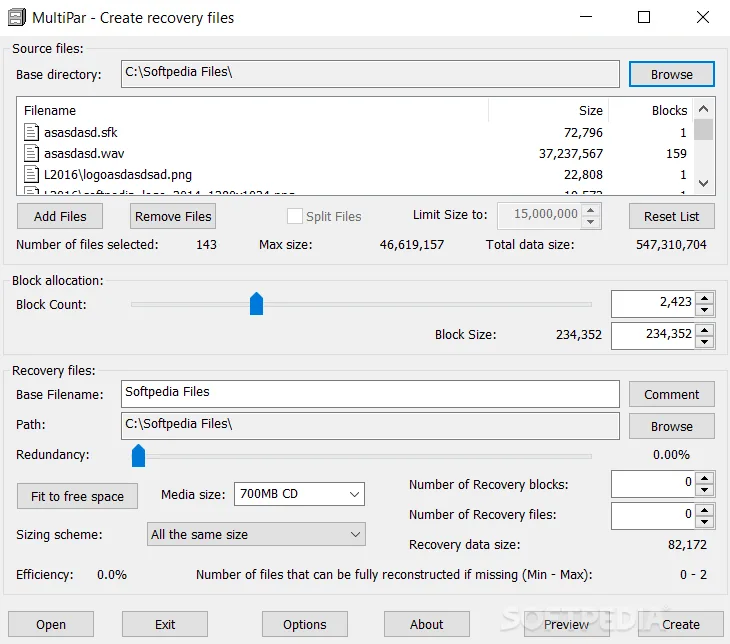Close the MultiPar window

703,17
